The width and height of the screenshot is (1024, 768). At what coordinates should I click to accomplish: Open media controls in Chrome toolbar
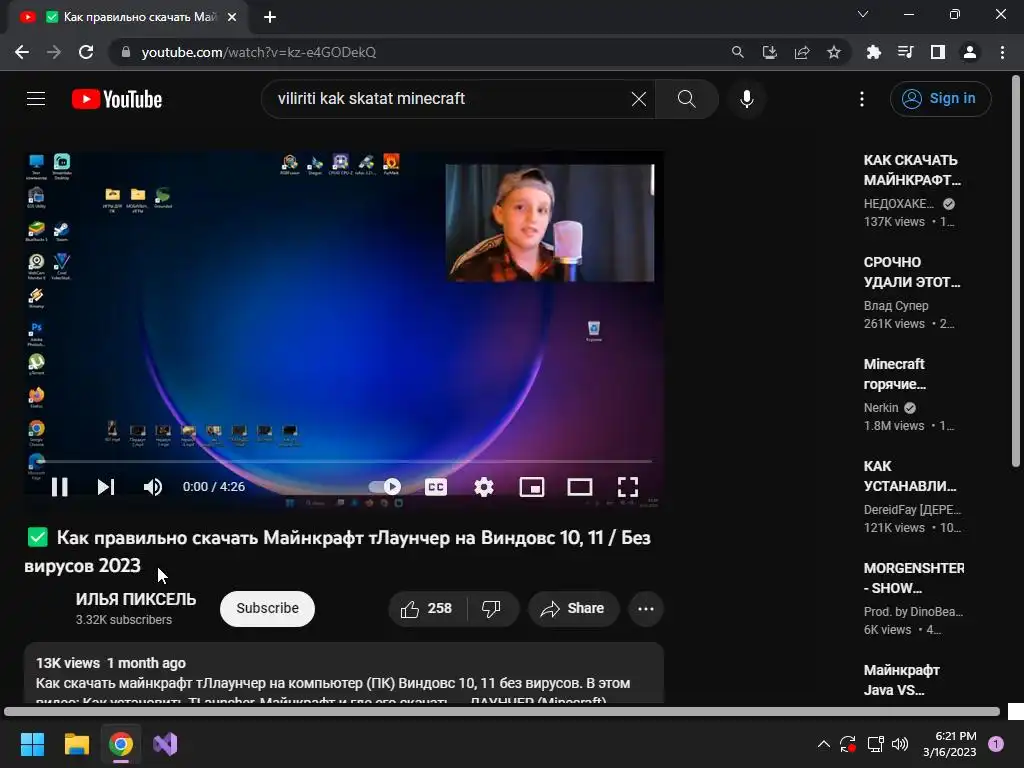pyautogui.click(x=905, y=52)
